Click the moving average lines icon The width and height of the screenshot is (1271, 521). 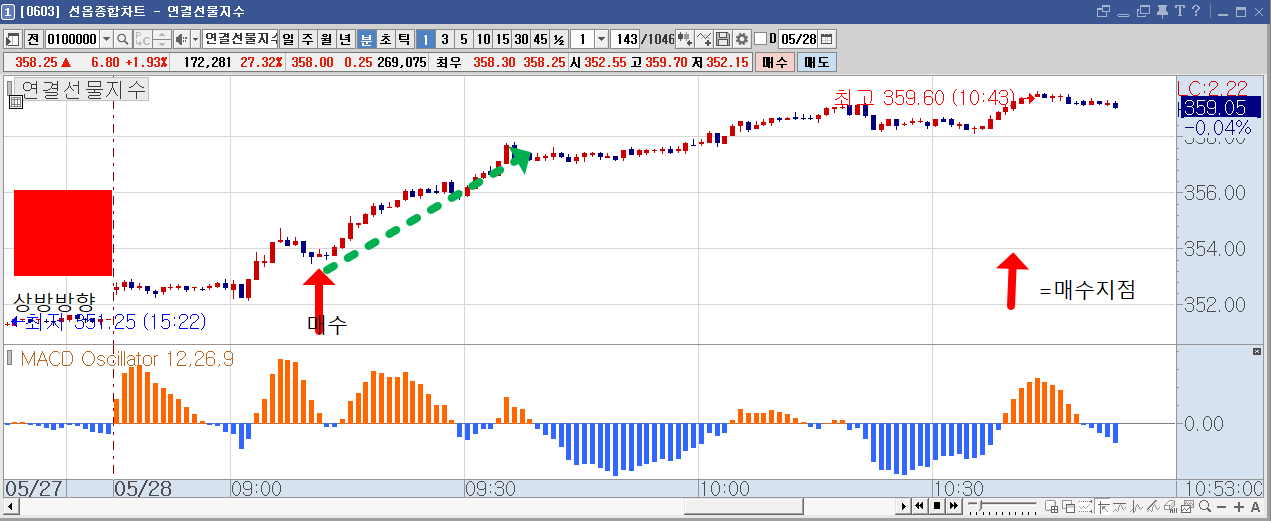[x=1120, y=506]
